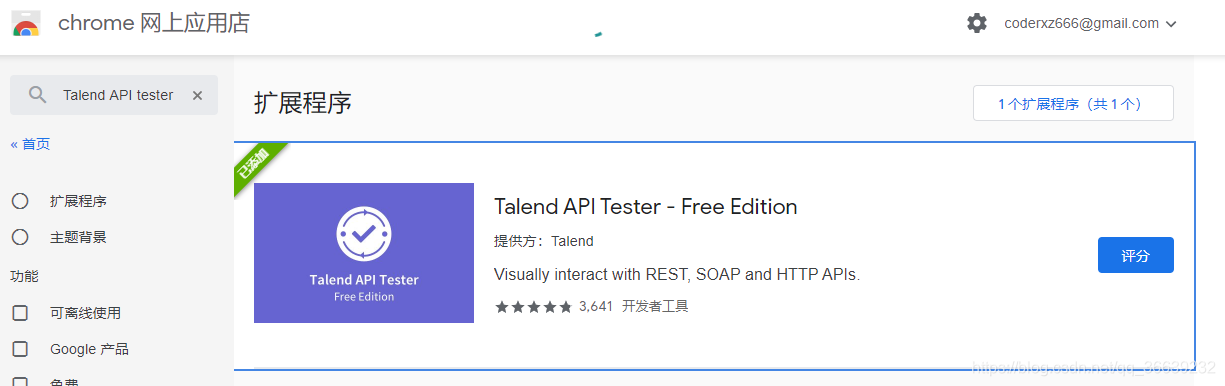Select the 主题背景 radio button
Screen dimensions: 1225x386
20,237
